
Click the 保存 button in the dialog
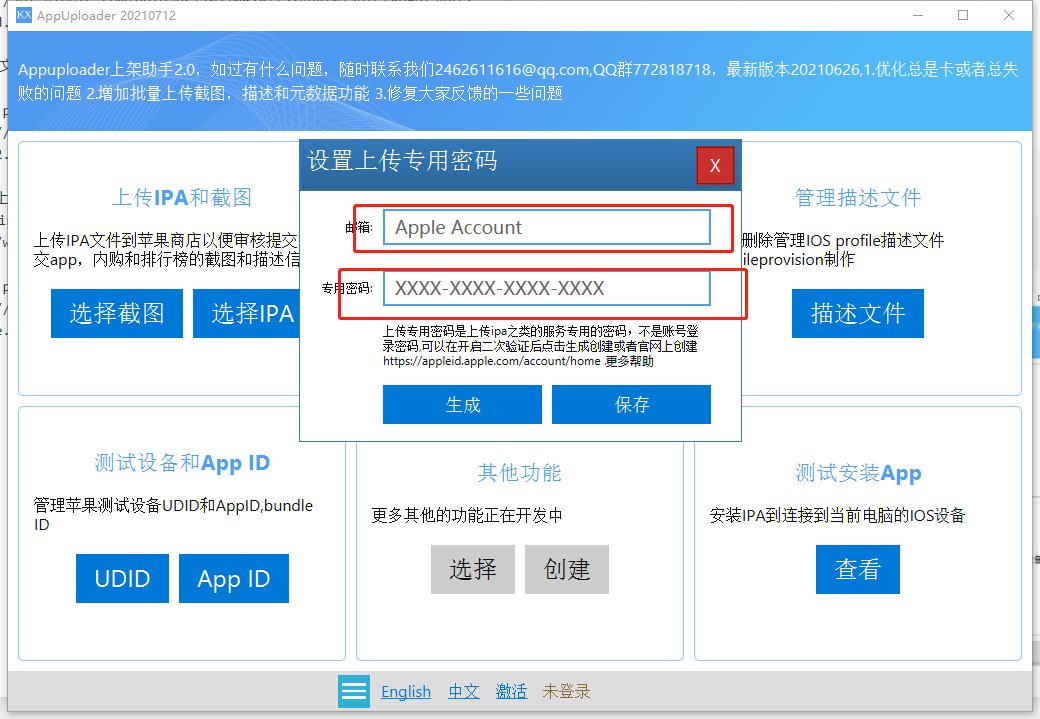coord(631,405)
